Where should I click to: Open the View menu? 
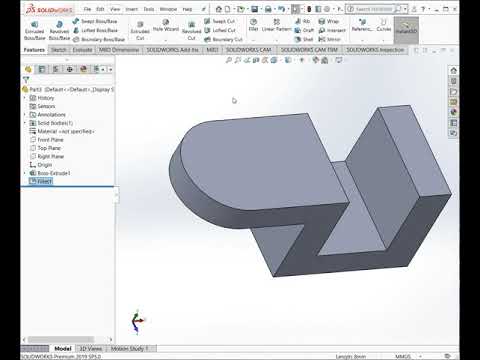click(115, 9)
